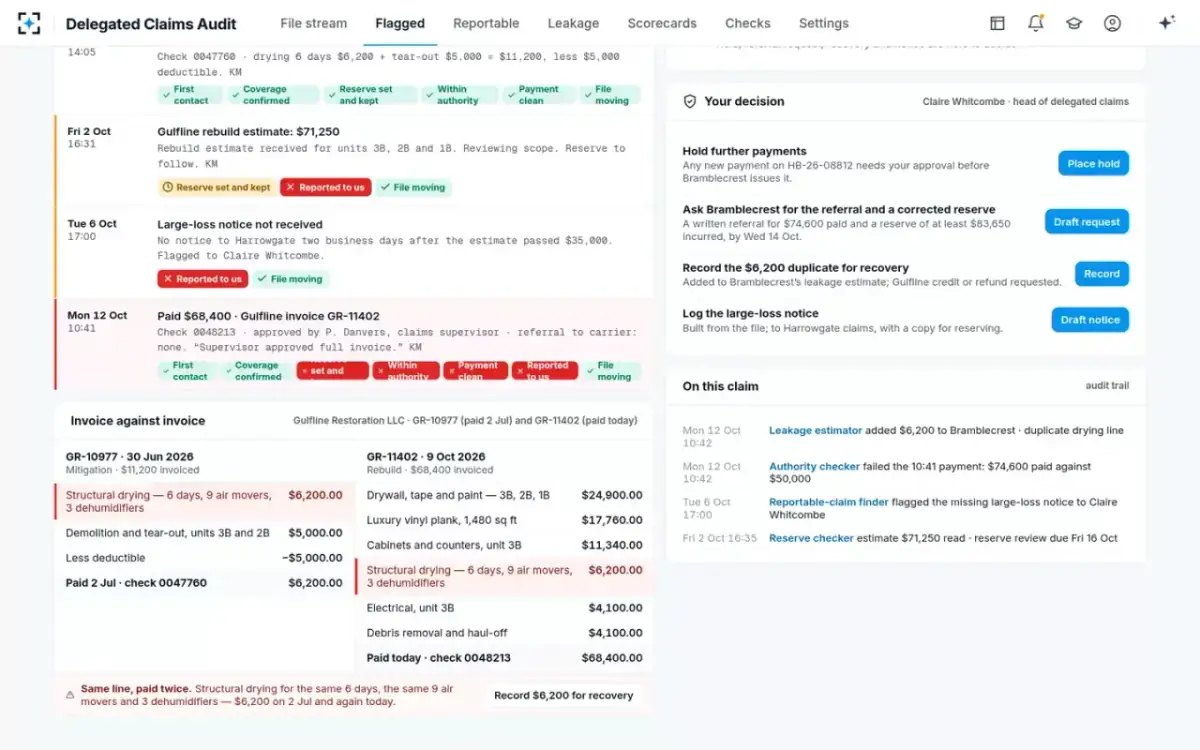
Task: Click red Reported to us chip, Tue 6 Oct
Action: tap(202, 279)
